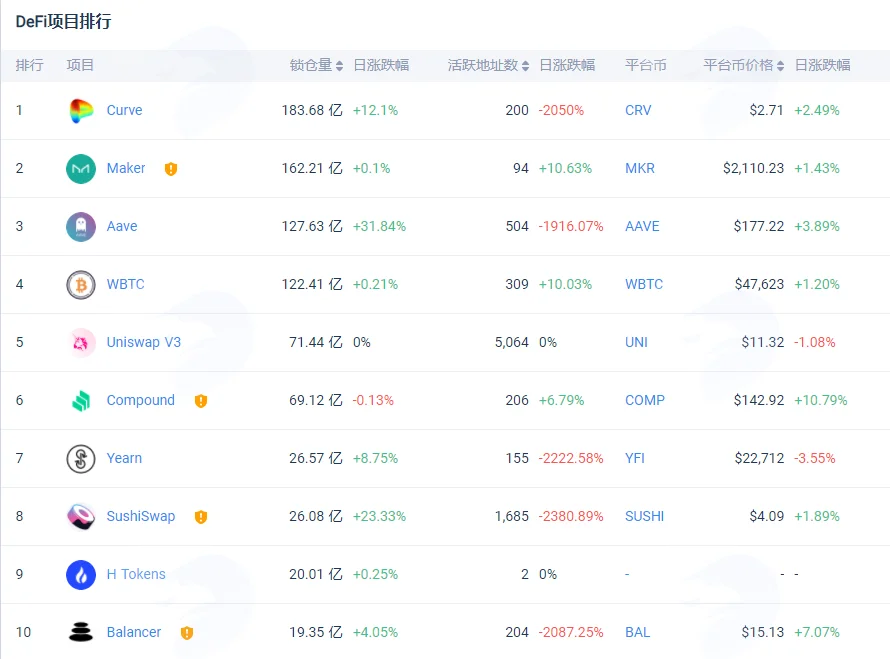Click the BAL platform token link

point(637,632)
